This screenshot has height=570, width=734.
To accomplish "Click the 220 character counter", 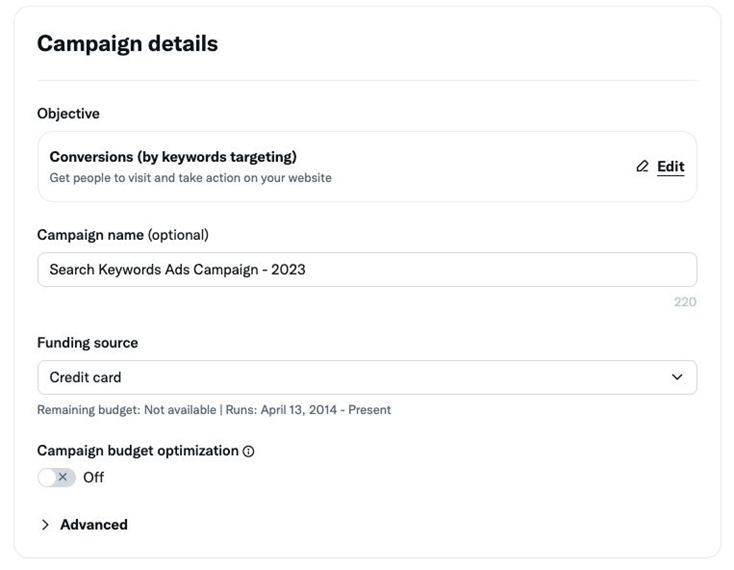I will (x=684, y=301).
